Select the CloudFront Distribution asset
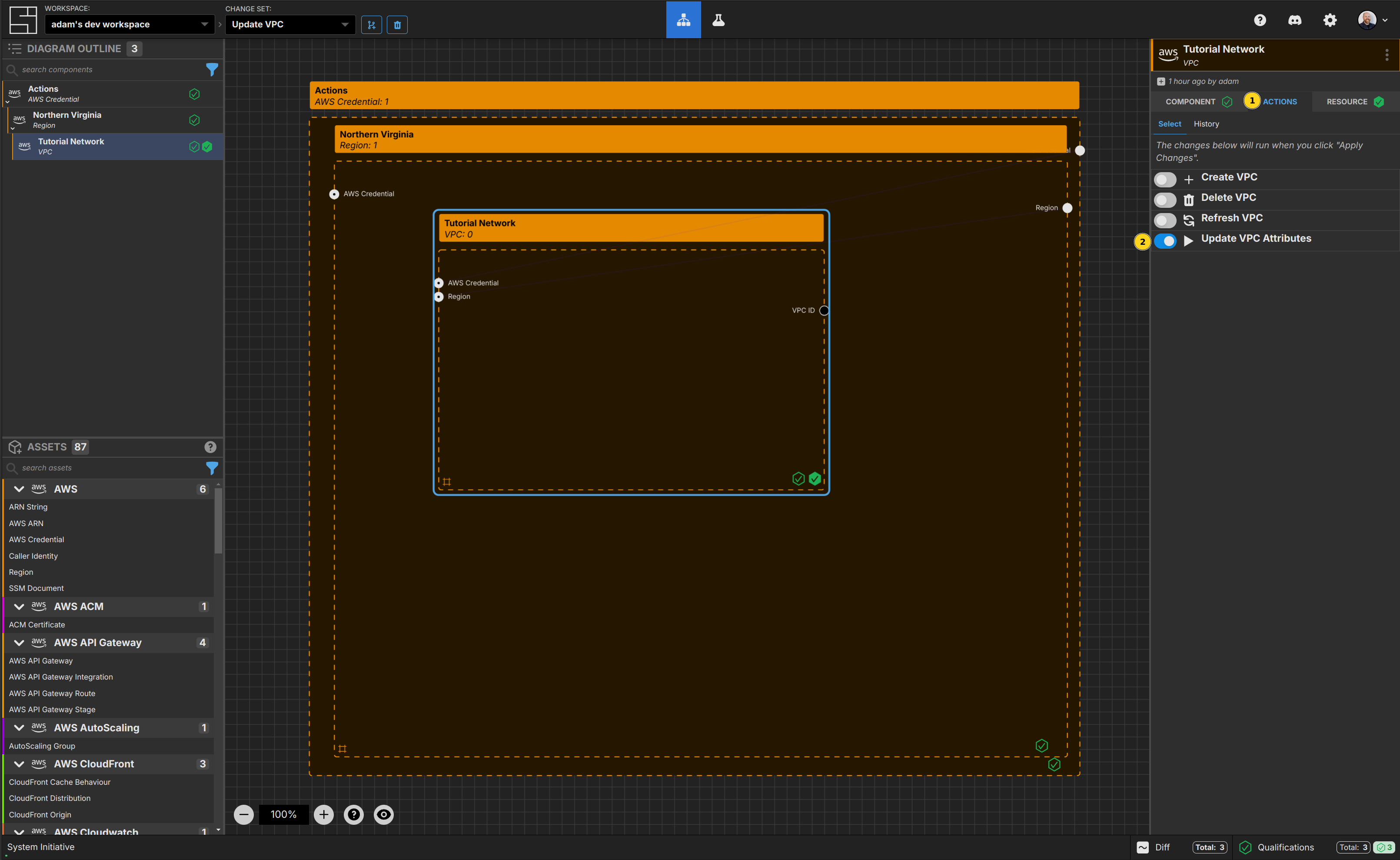Screen dimensions: 1400x860 point(50,798)
